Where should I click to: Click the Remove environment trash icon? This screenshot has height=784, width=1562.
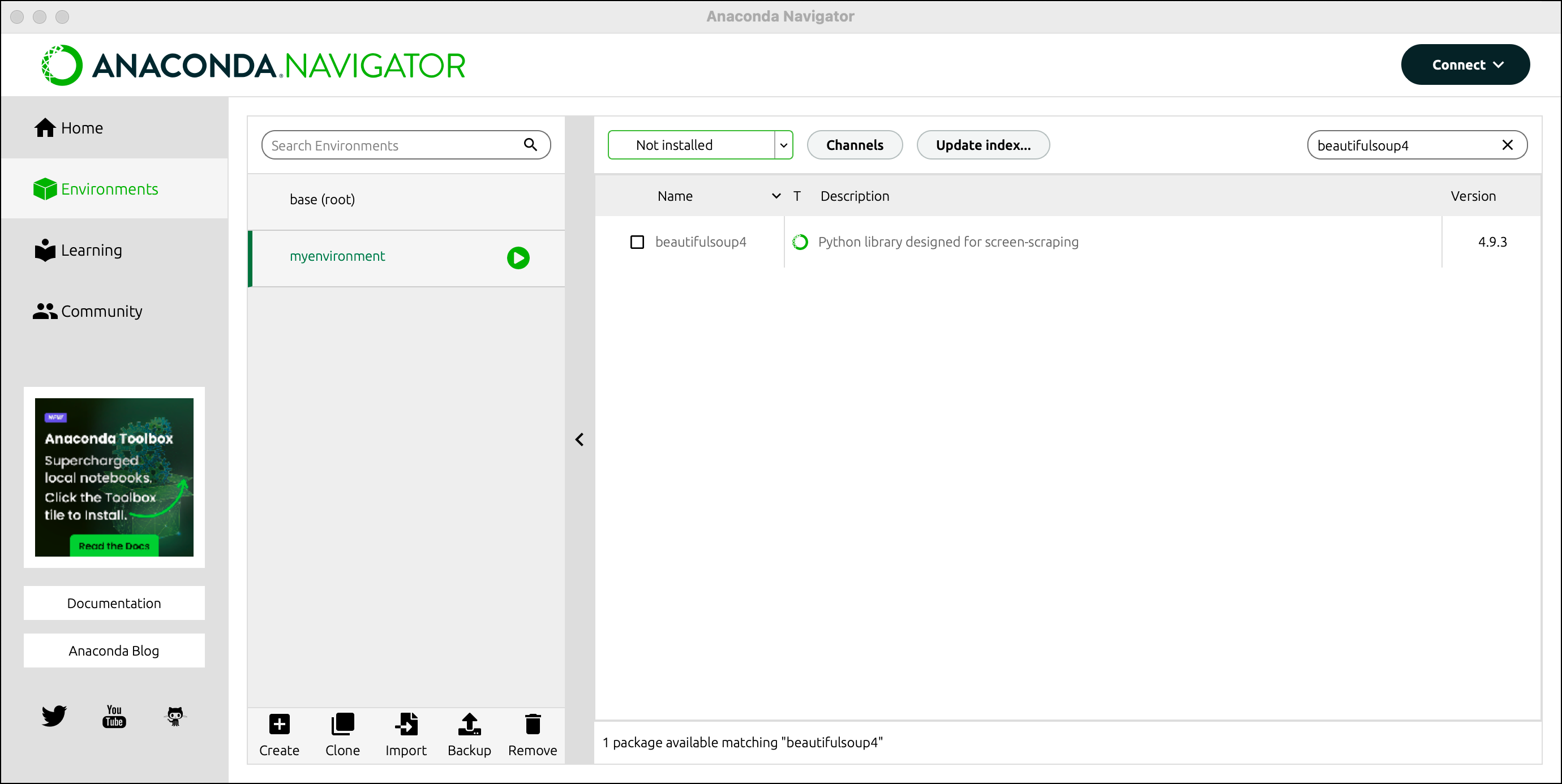click(533, 724)
